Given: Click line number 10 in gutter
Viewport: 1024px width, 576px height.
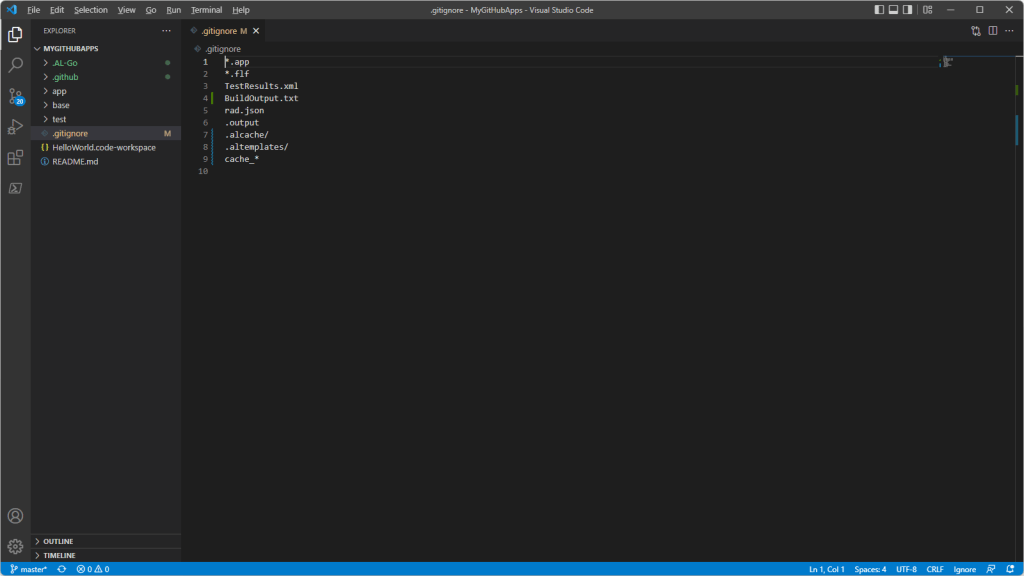Looking at the screenshot, I should tap(203, 171).
